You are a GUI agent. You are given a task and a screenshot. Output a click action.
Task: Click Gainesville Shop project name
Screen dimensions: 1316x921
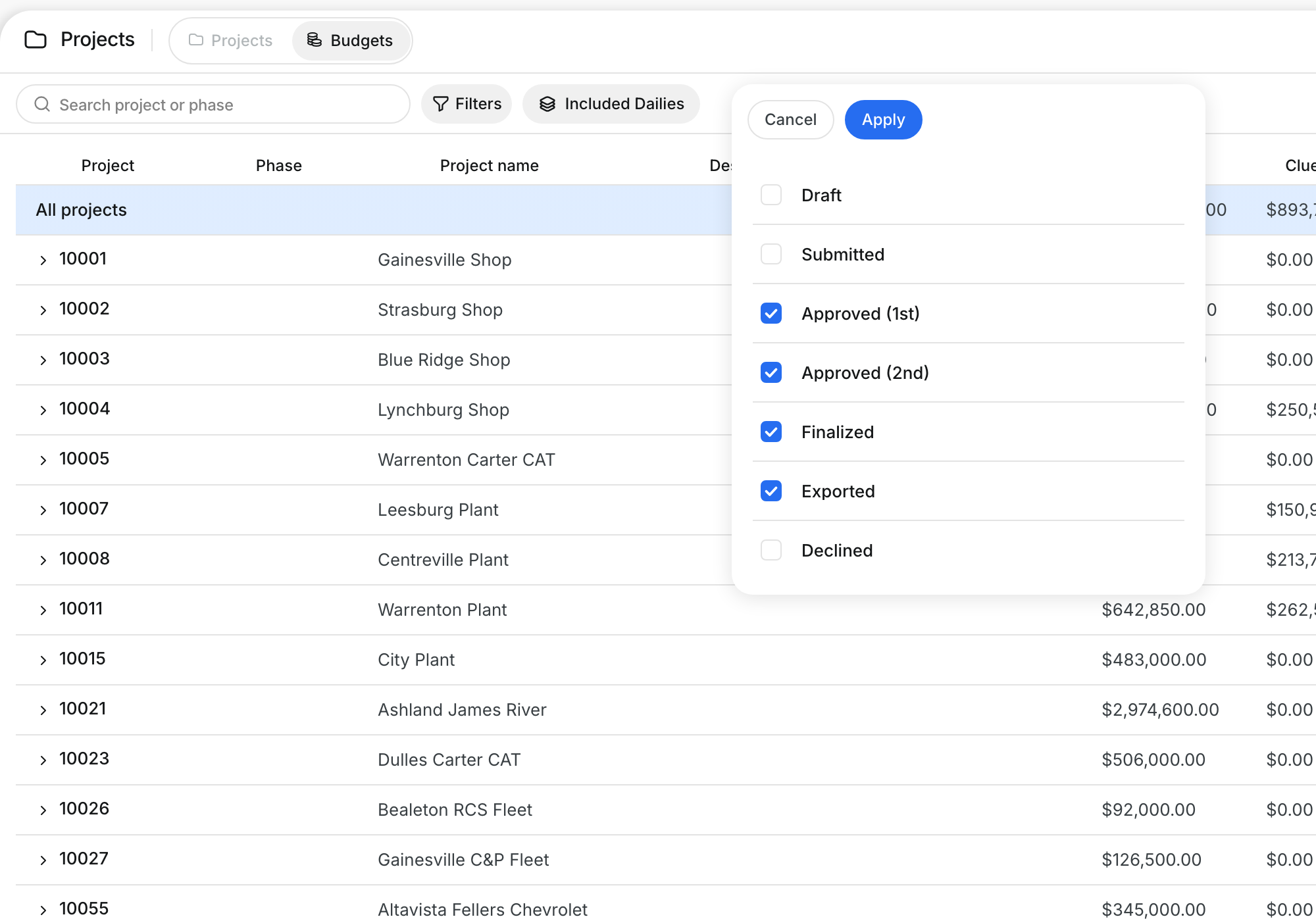click(x=445, y=260)
